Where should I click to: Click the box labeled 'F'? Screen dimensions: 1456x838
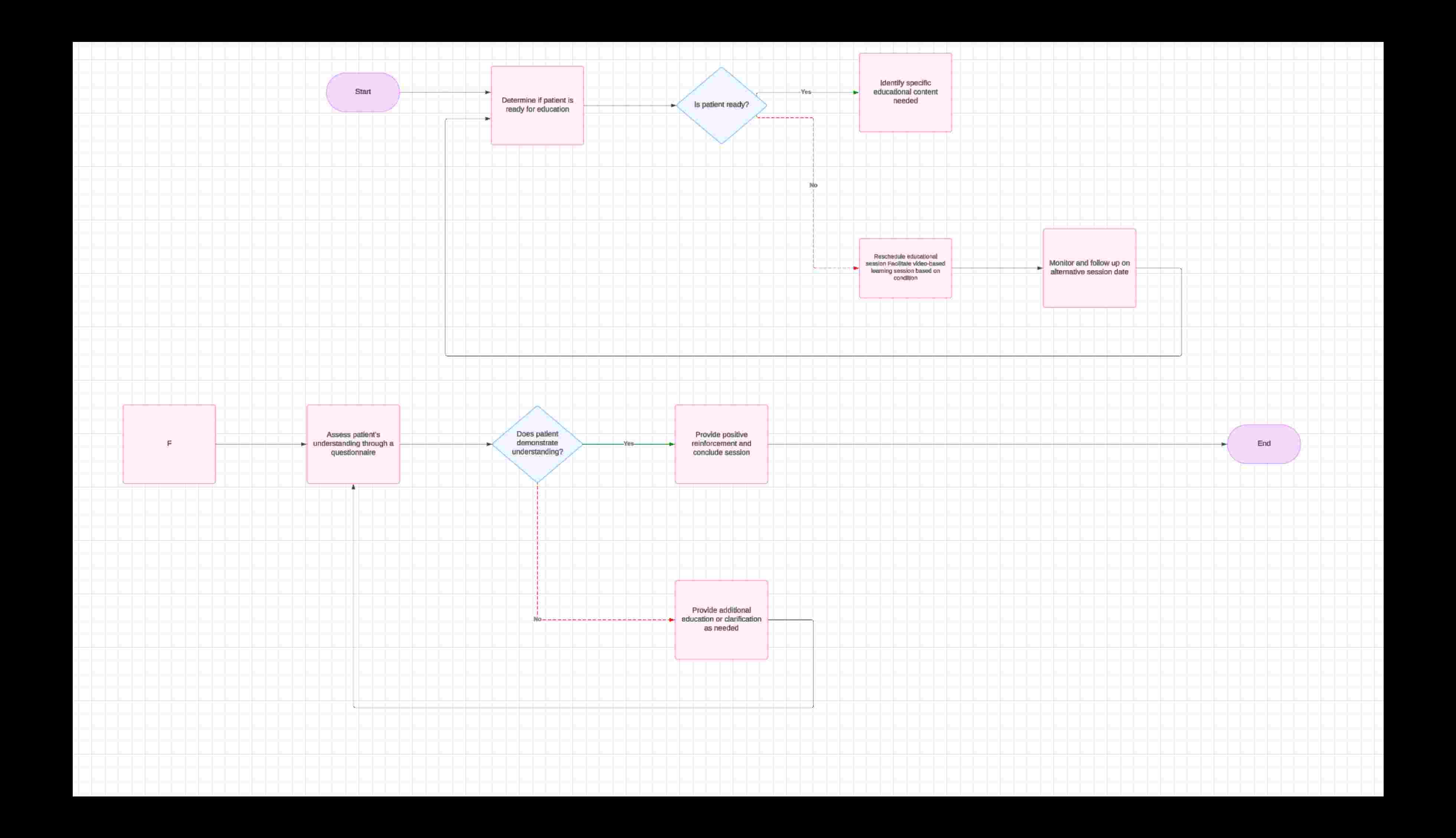169,443
